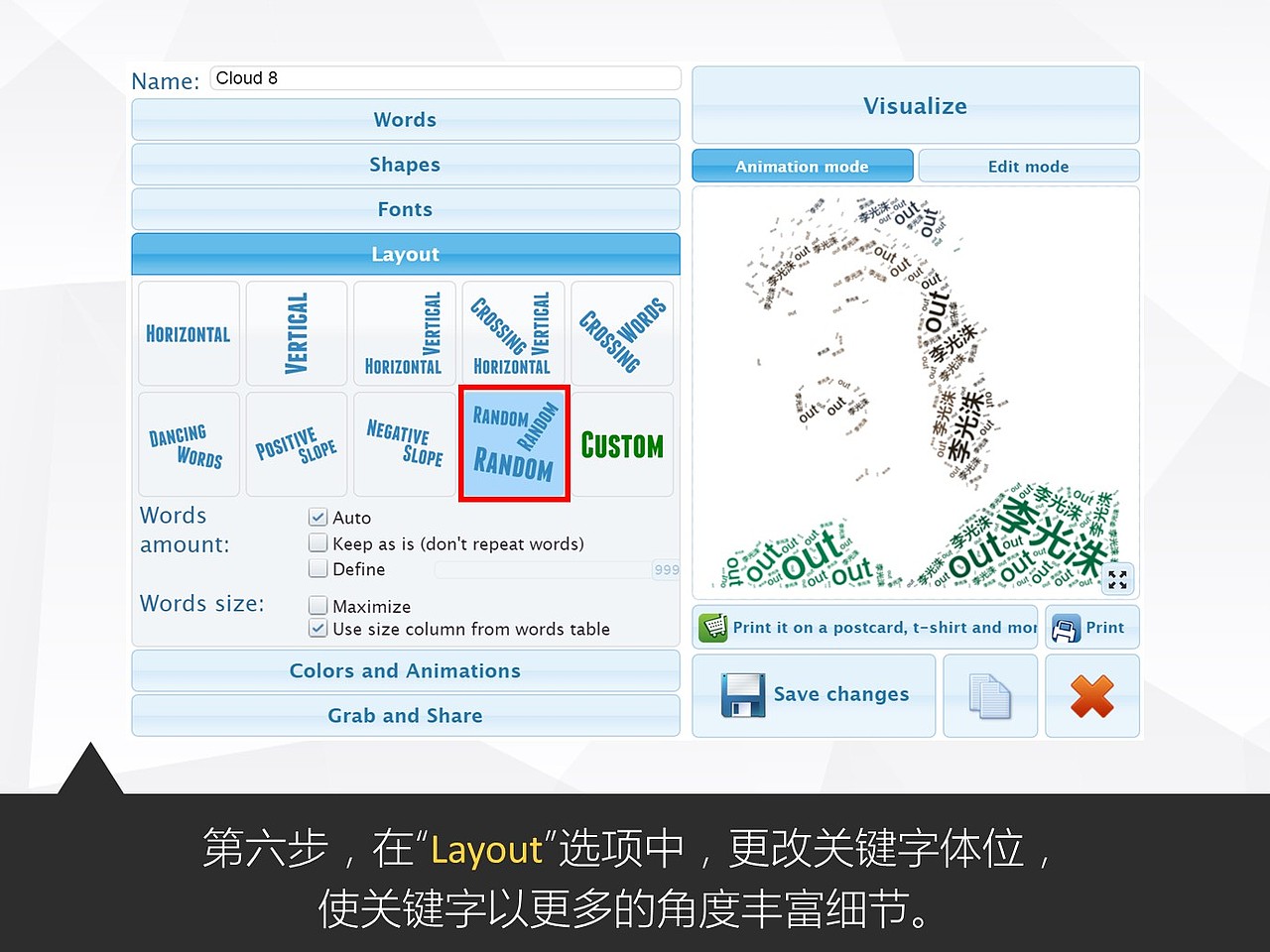Select the Dancing Words layout
1270x952 pixels.
click(x=189, y=443)
